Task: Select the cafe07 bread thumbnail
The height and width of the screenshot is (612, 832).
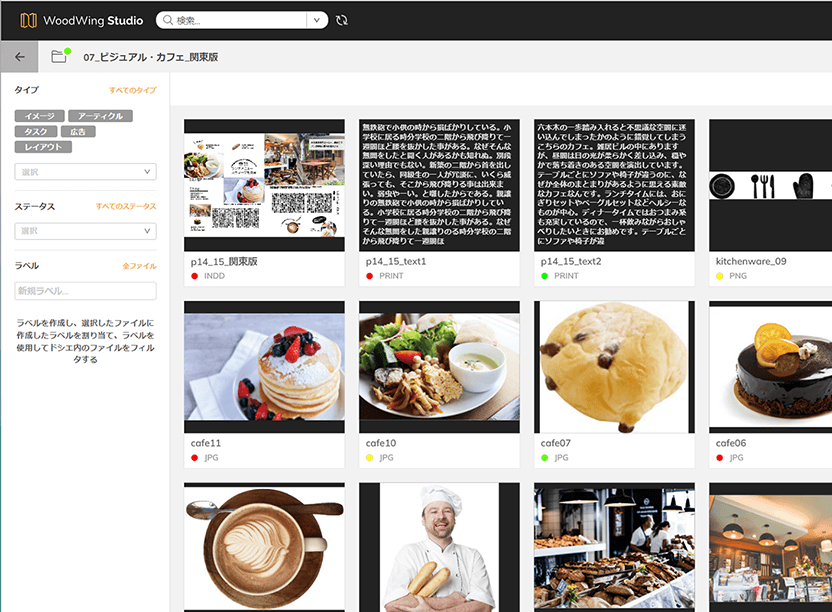Action: pos(614,367)
